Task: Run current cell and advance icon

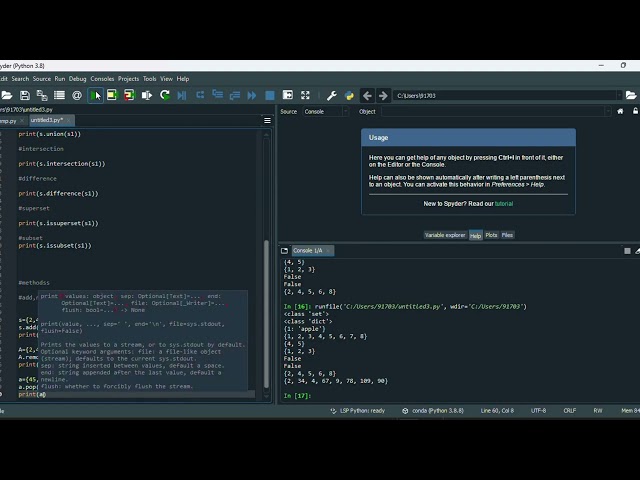Action: pos(129,96)
